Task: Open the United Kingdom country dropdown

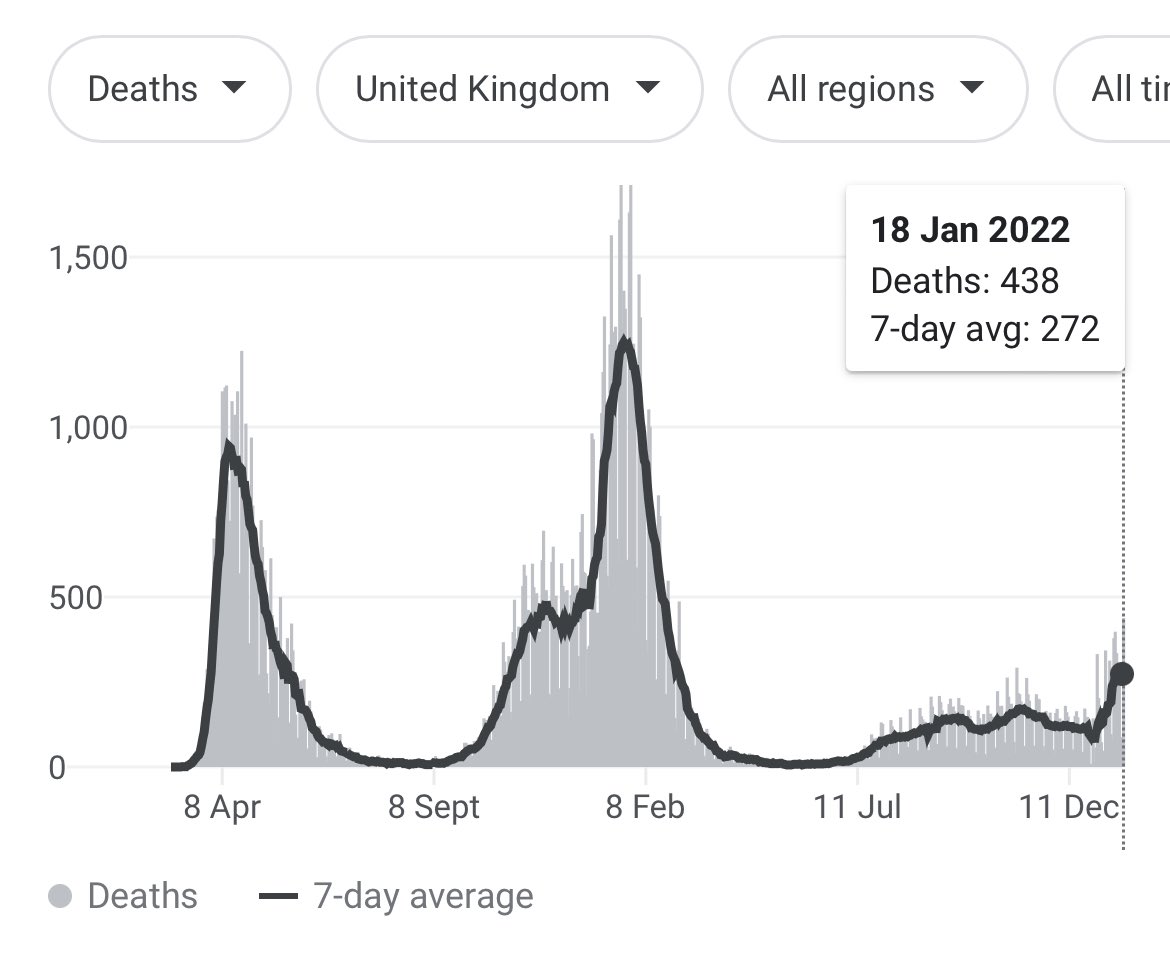Action: (509, 89)
